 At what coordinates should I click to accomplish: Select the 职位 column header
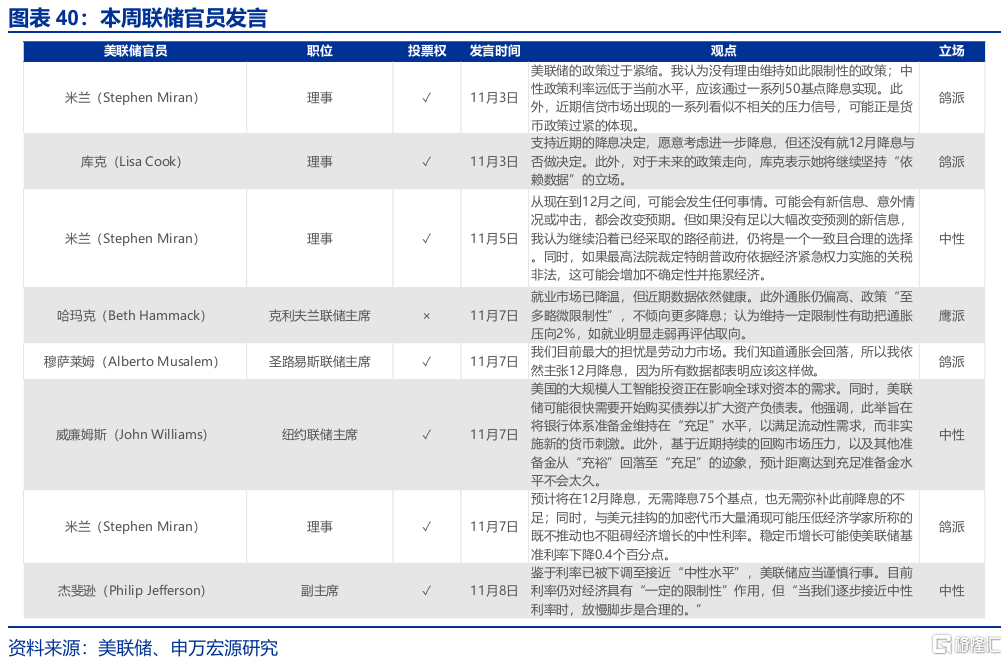click(x=320, y=51)
